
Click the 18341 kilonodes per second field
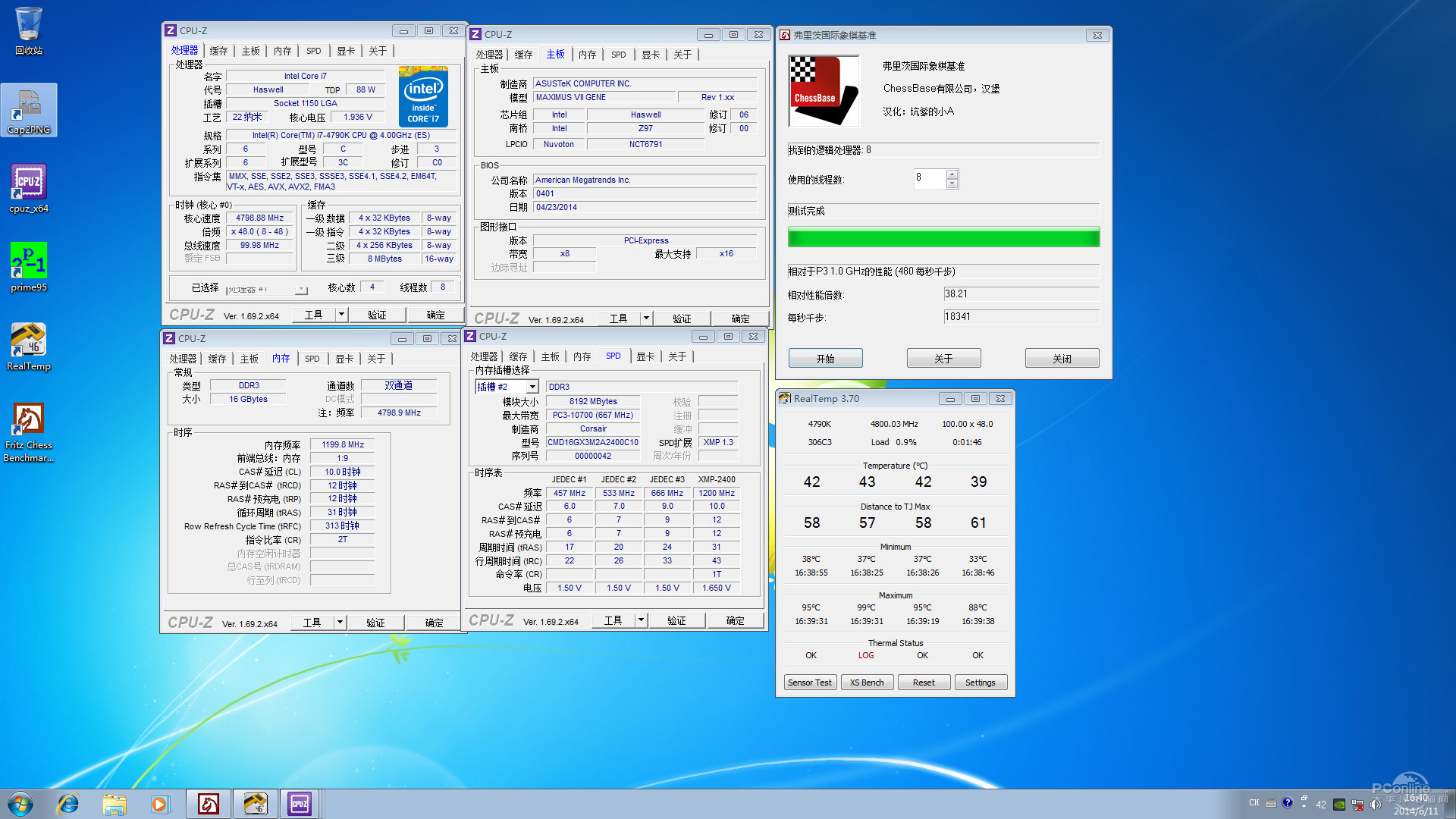1021,317
